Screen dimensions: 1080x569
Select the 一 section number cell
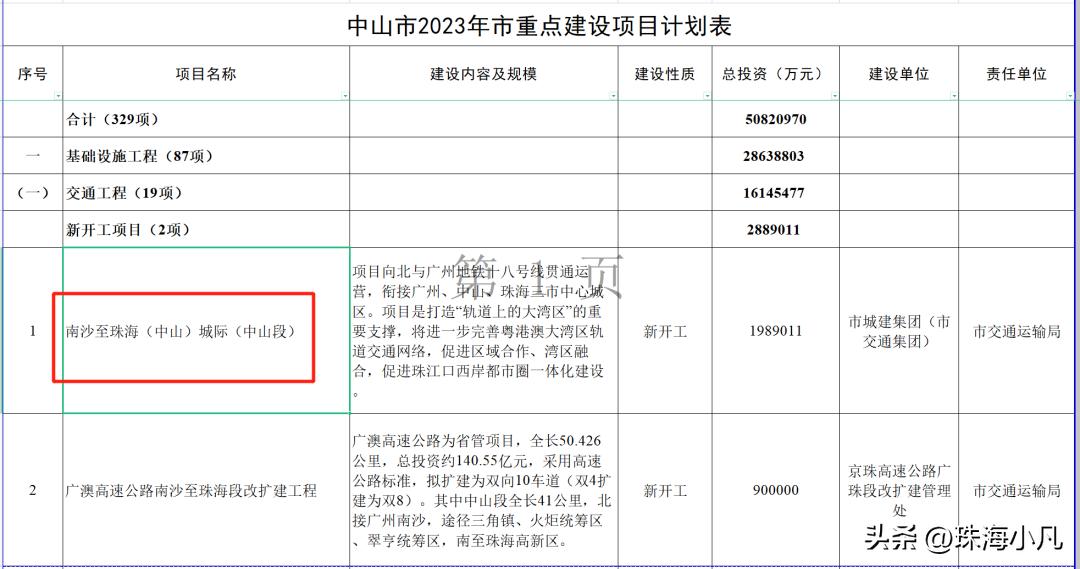click(32, 156)
